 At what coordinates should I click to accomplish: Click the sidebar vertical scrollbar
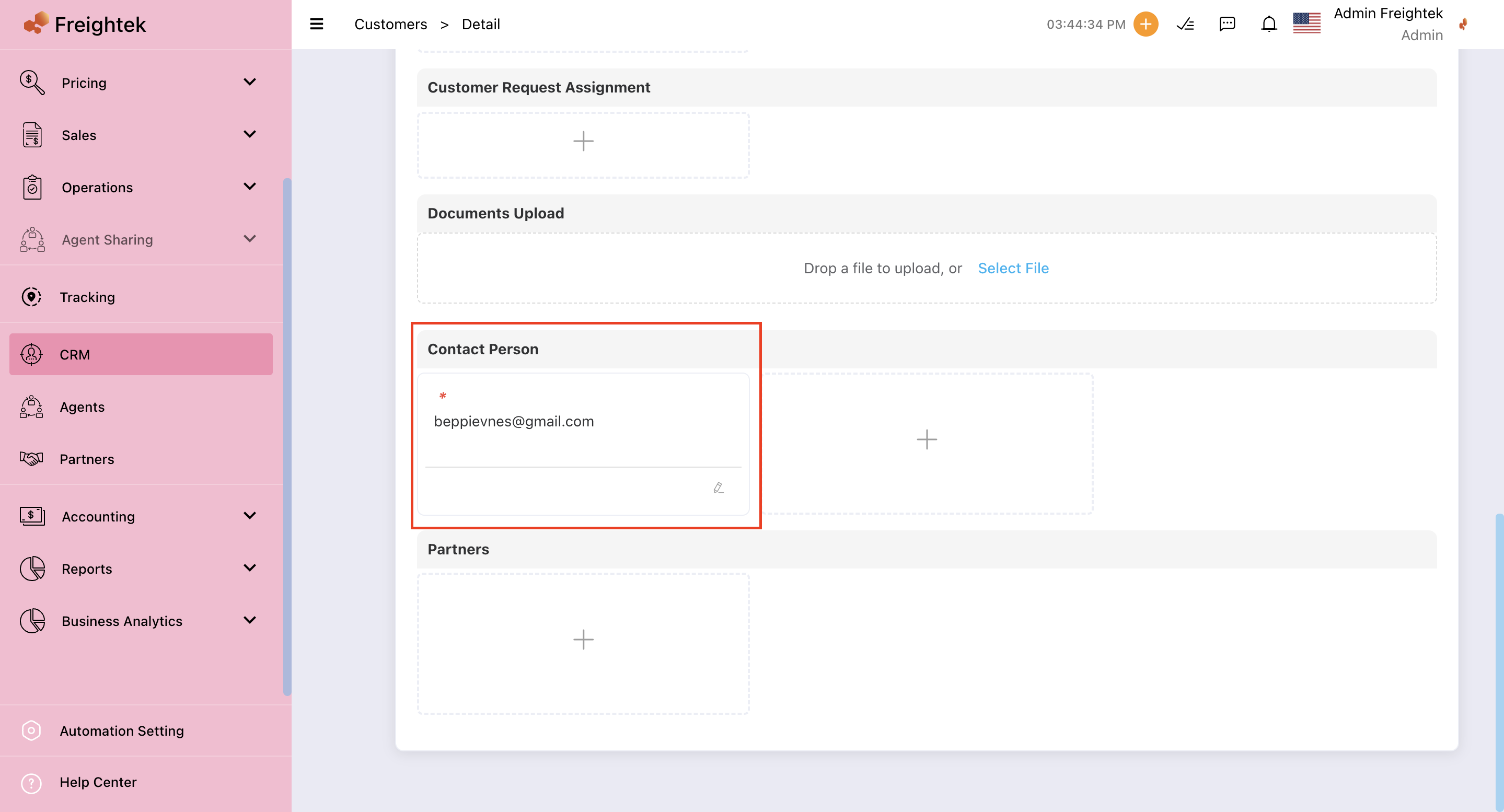[x=287, y=436]
